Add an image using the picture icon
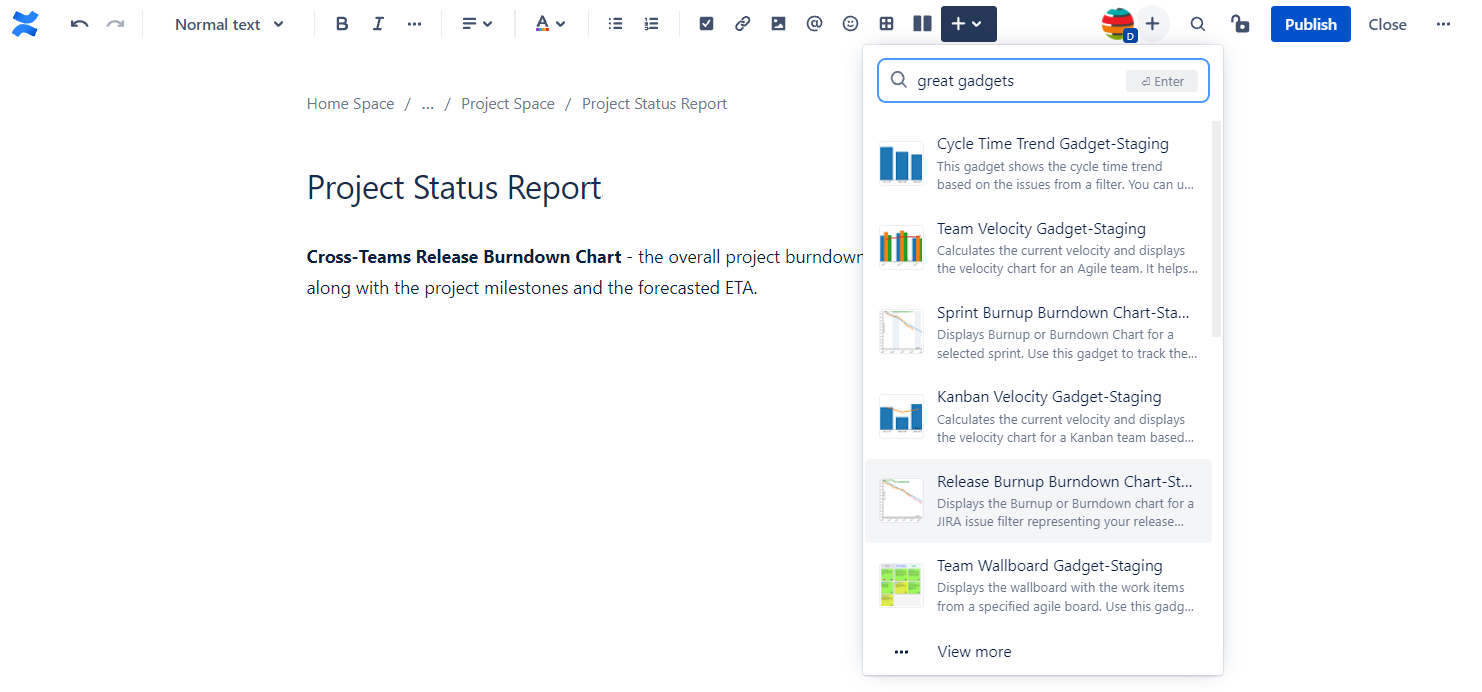 (x=778, y=24)
